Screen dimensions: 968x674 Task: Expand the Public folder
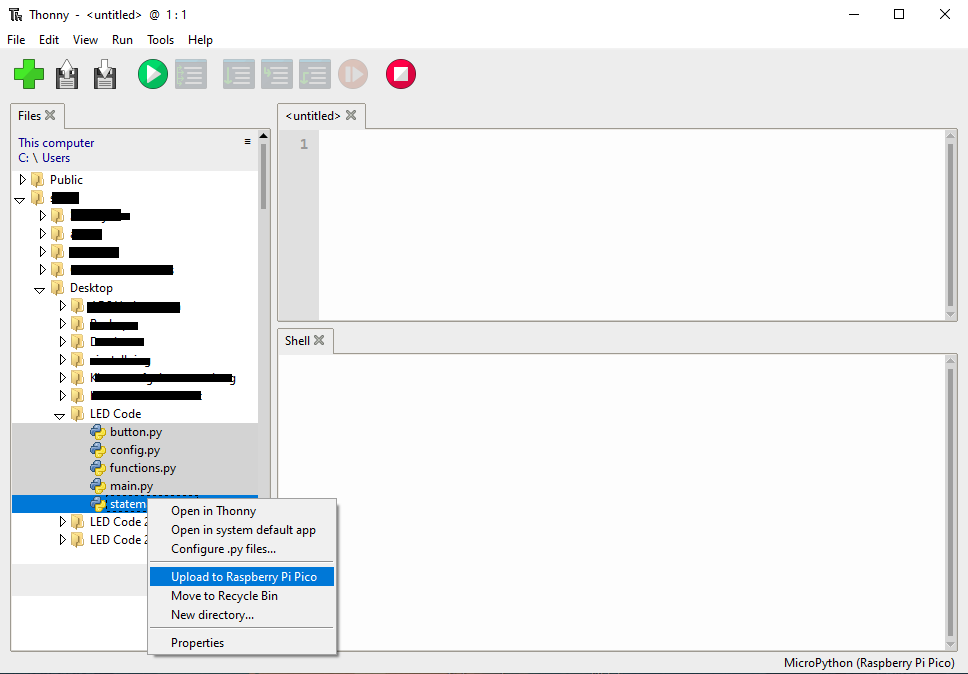pos(23,180)
